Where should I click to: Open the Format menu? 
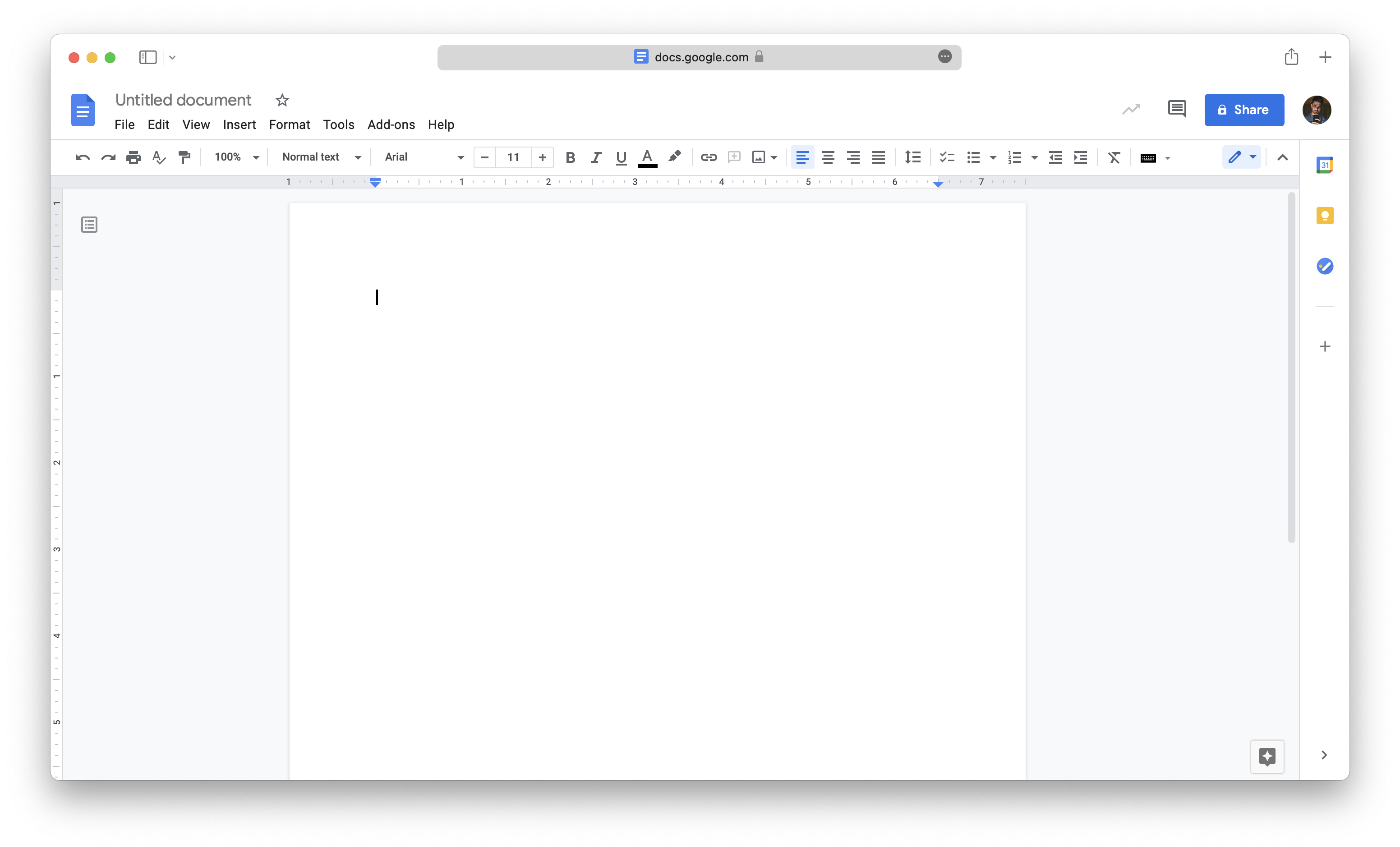point(289,124)
